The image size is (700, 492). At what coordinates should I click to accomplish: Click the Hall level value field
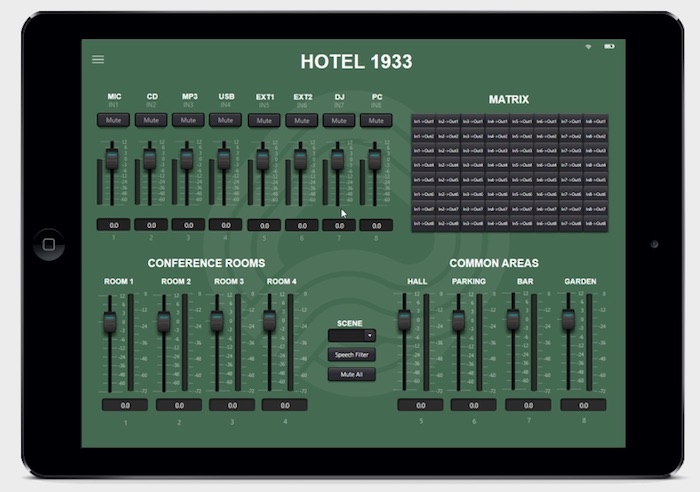coord(420,405)
